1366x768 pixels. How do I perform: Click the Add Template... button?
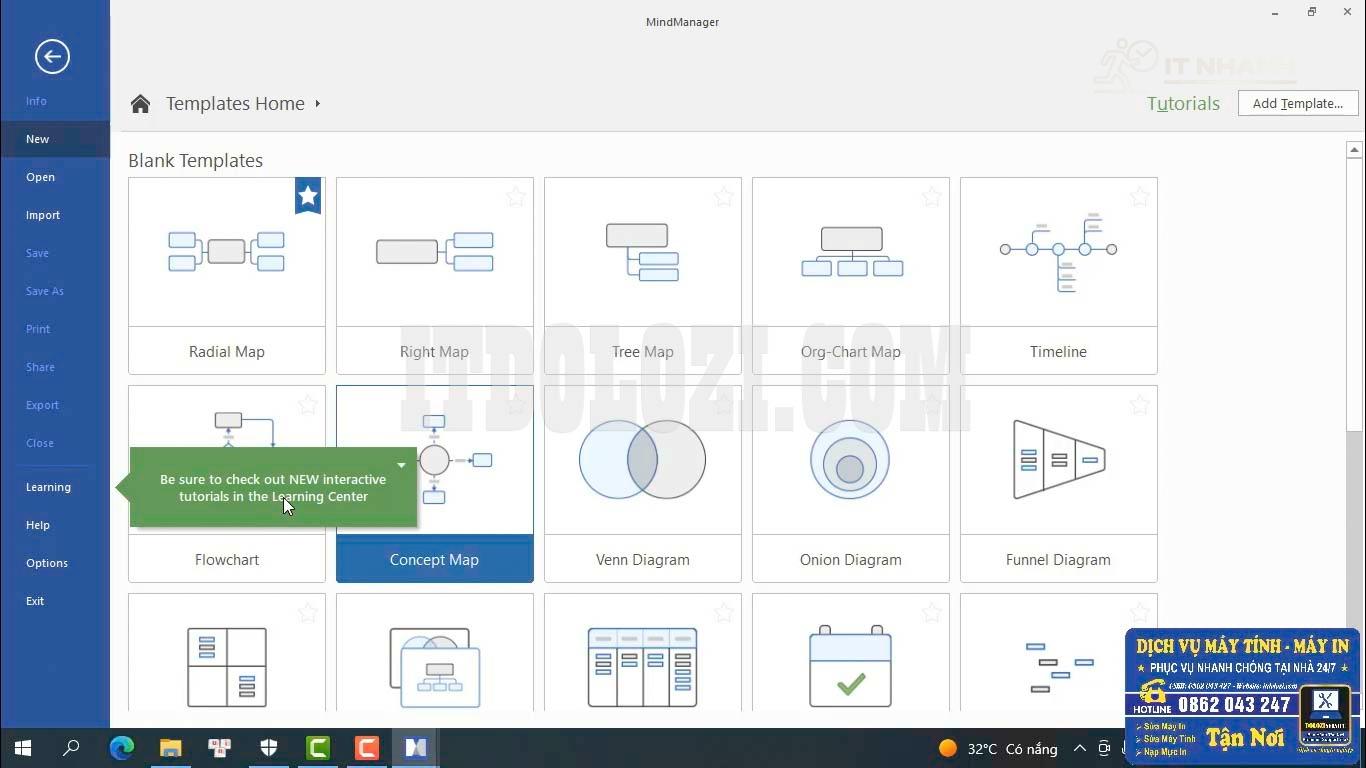[1297, 103]
